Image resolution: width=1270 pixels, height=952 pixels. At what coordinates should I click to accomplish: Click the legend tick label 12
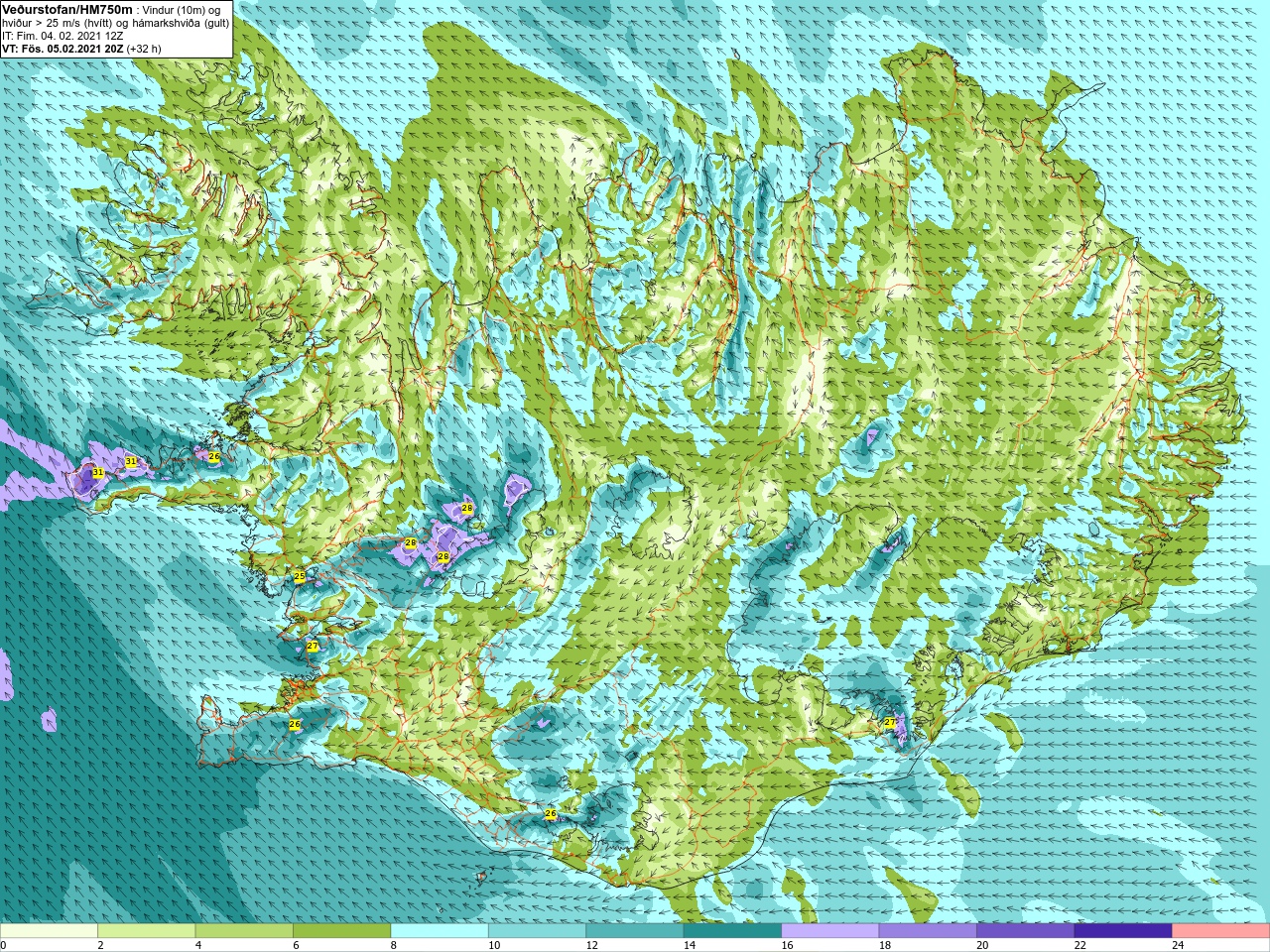591,946
